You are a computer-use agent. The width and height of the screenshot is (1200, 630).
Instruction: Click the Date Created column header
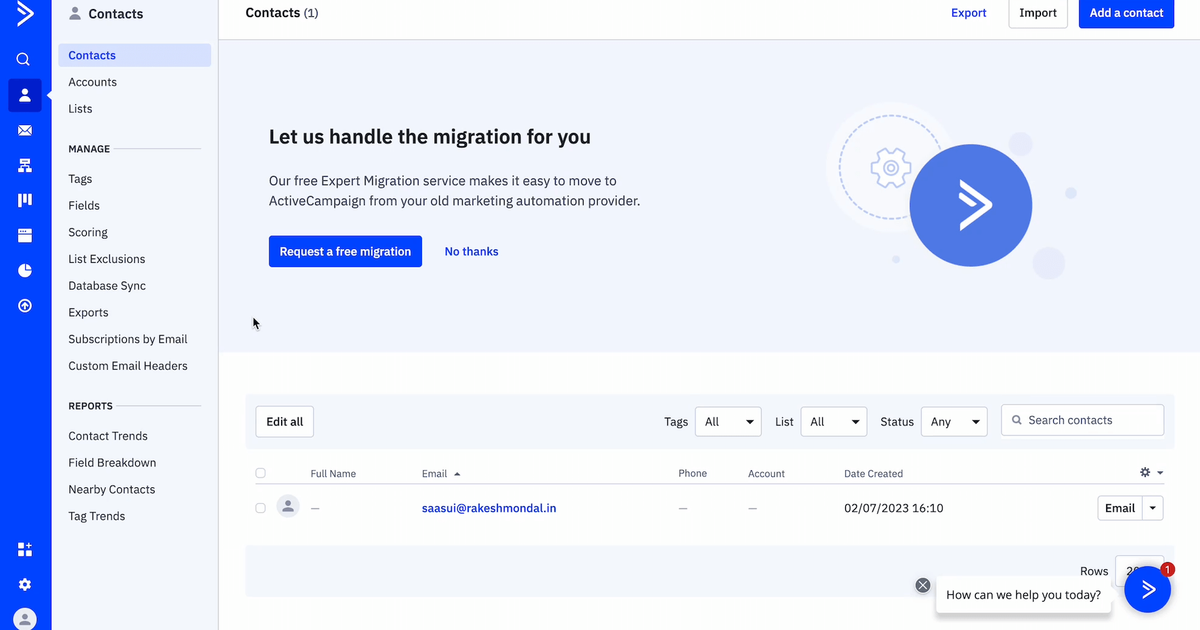873,473
